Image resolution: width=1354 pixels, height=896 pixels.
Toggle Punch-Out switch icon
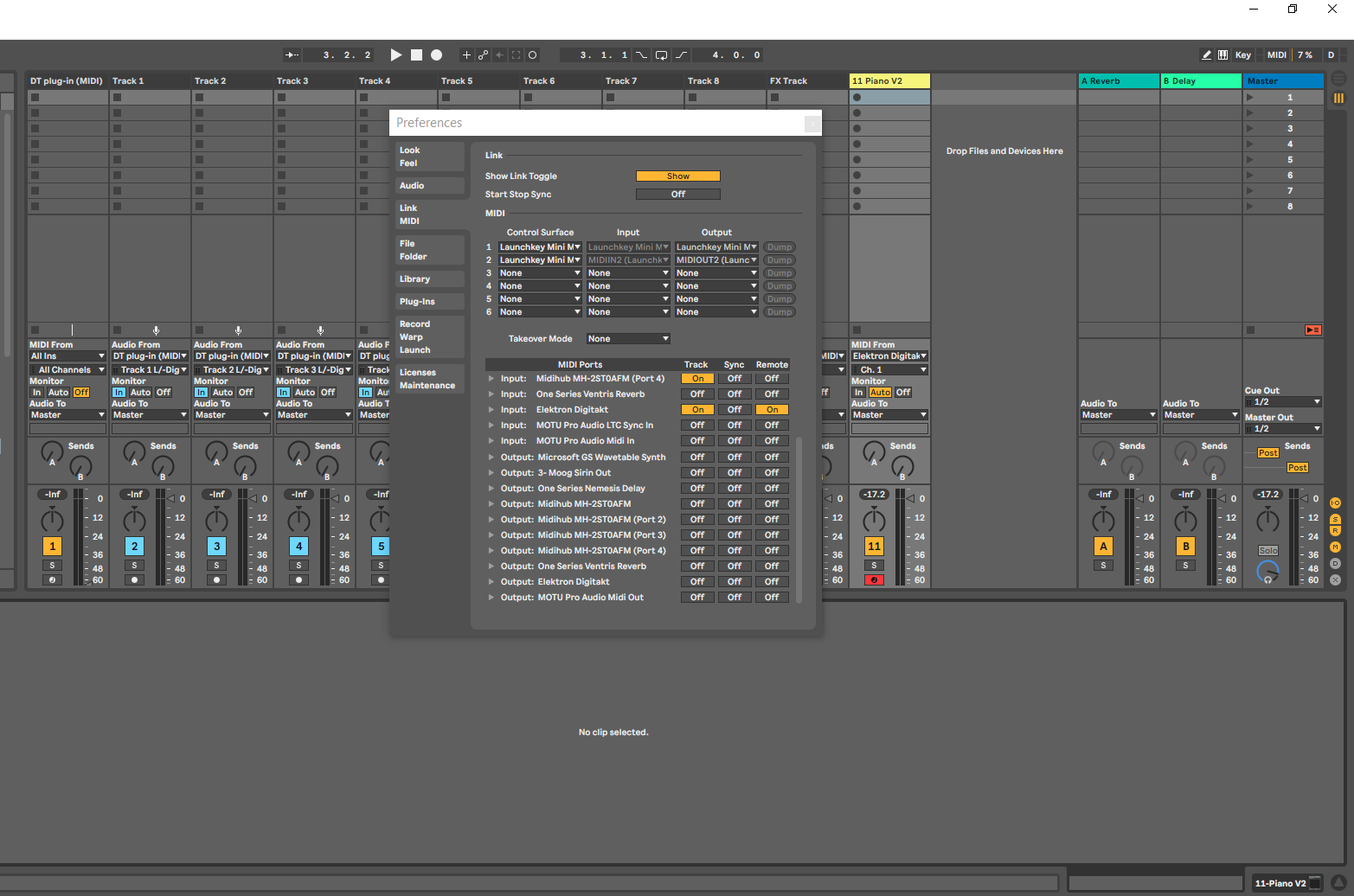[682, 54]
